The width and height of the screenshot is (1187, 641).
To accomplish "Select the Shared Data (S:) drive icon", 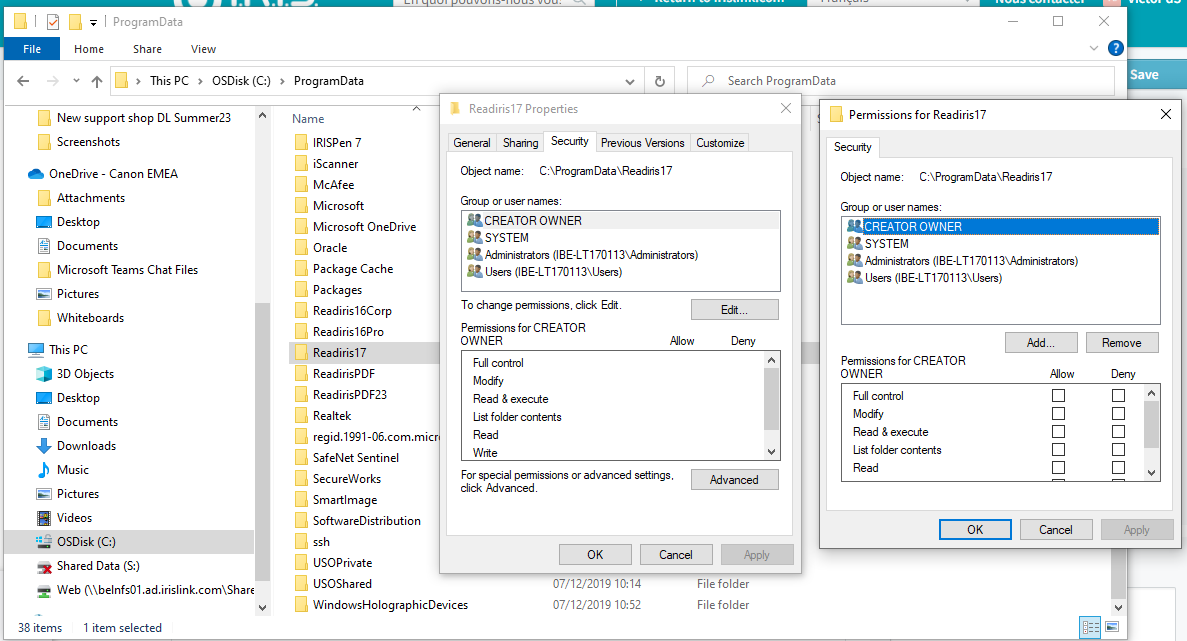I will pos(44,566).
